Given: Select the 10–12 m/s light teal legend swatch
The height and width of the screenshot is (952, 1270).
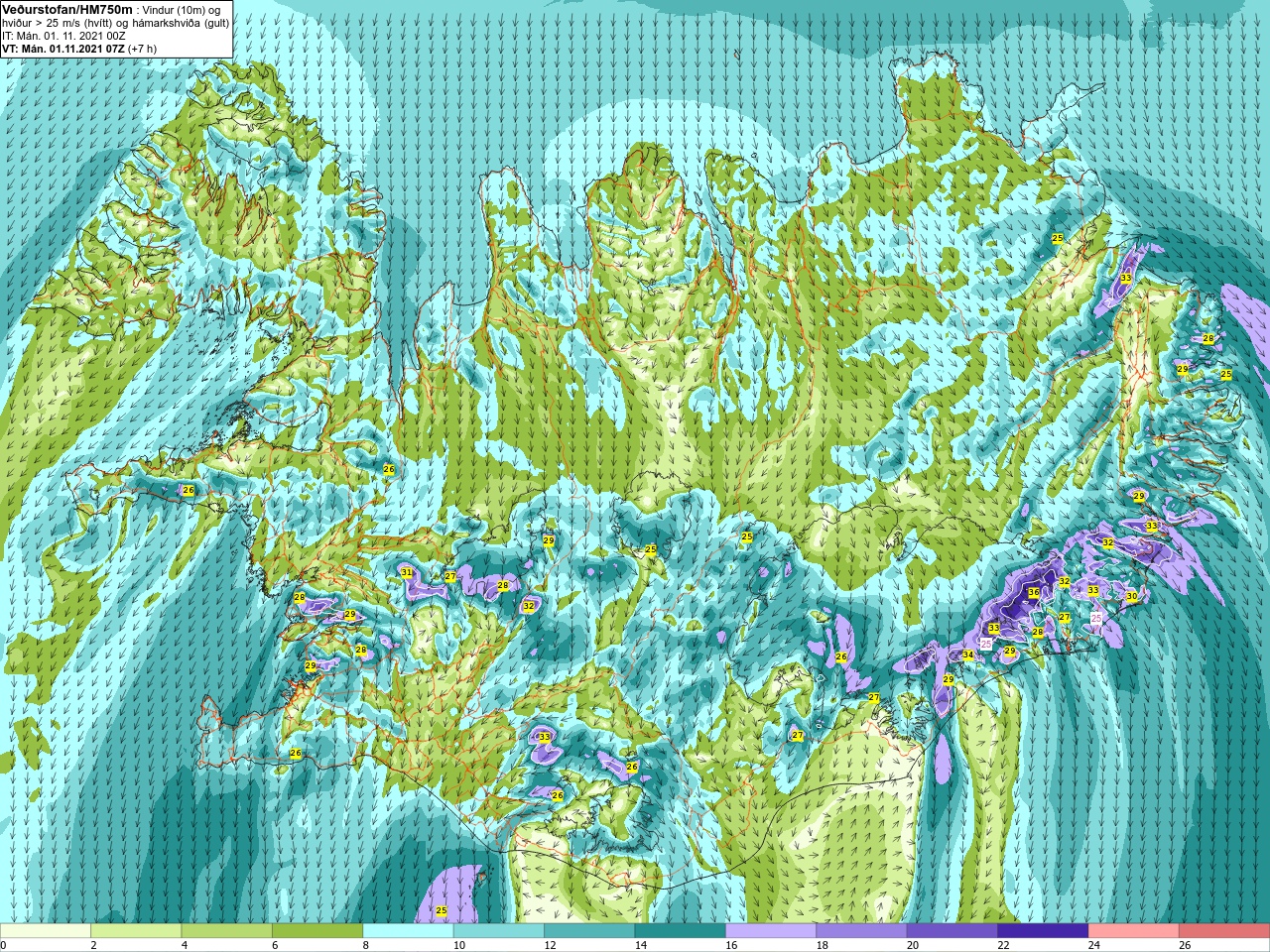Looking at the screenshot, I should [499, 931].
